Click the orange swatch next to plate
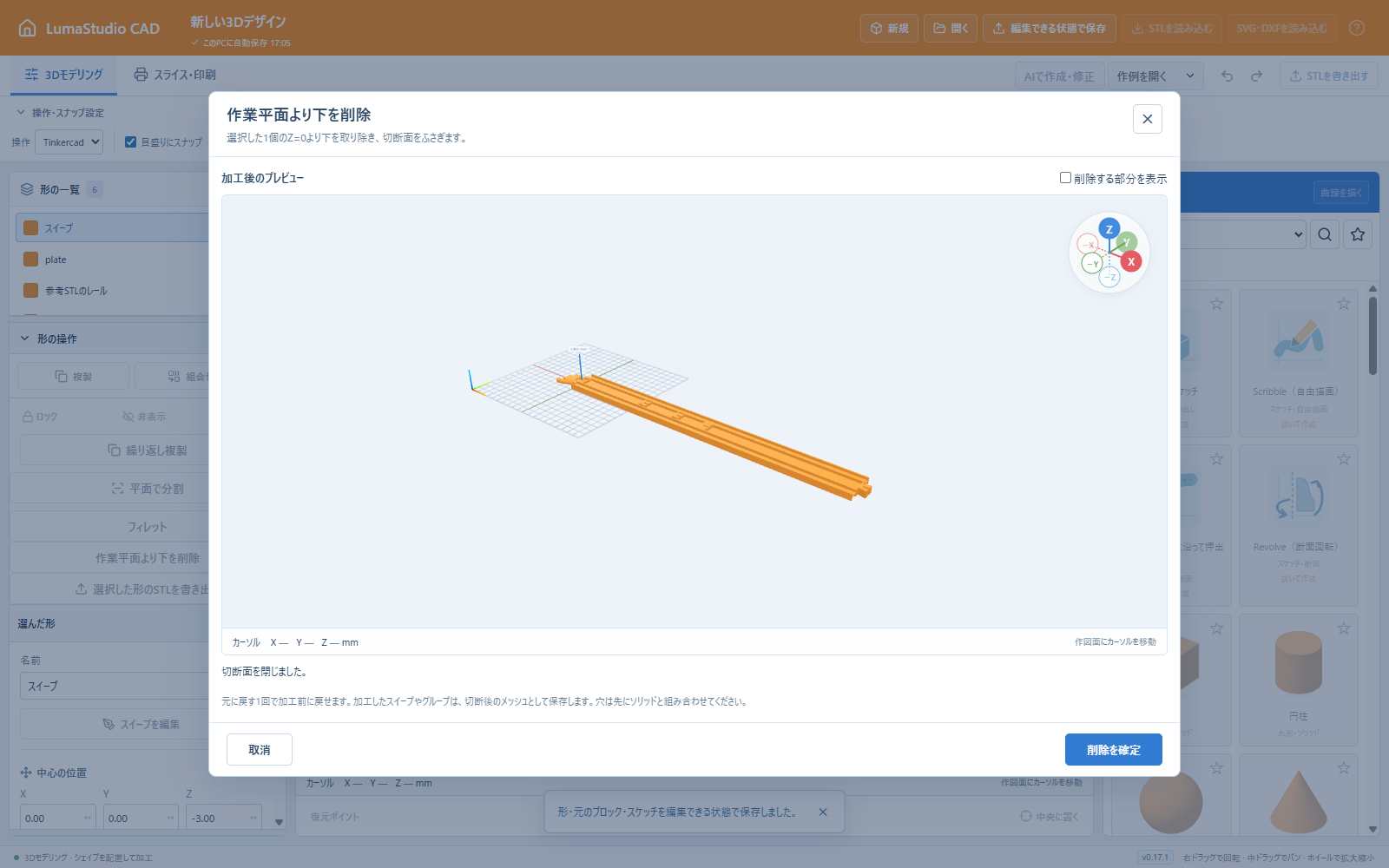Image resolution: width=1389 pixels, height=868 pixels. 31,260
